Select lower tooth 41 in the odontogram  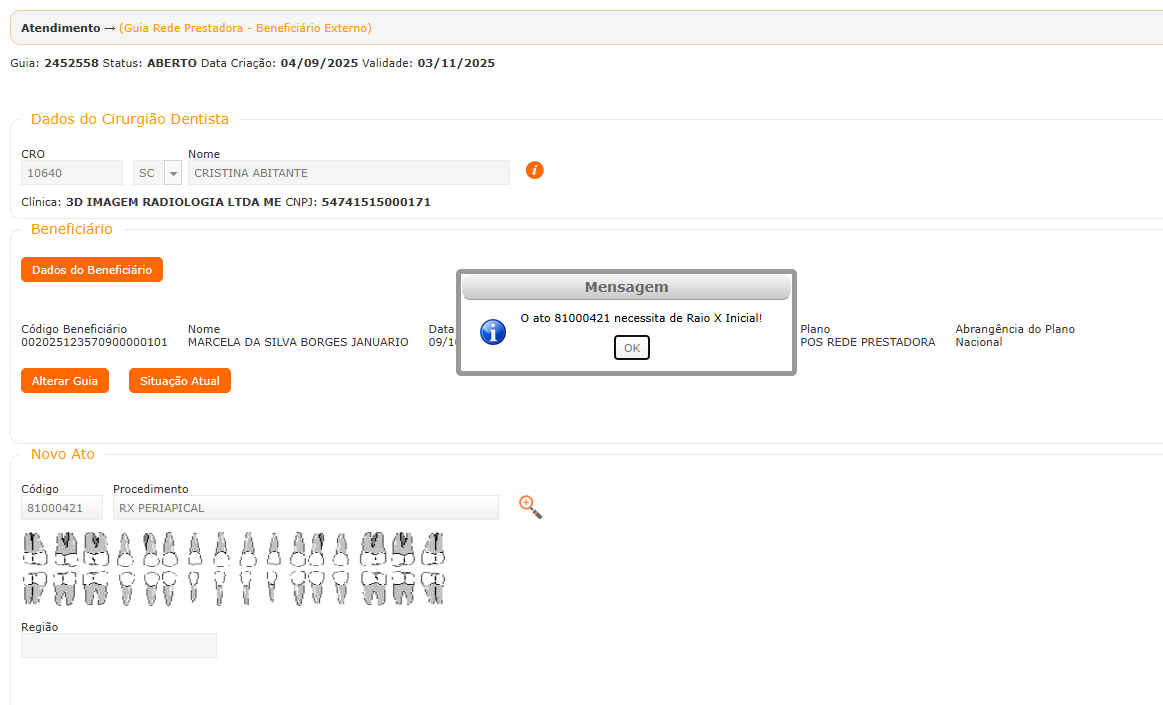(220, 588)
